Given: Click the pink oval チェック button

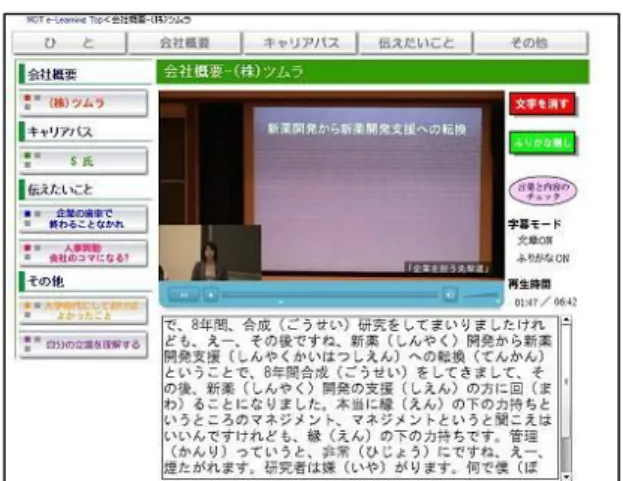Looking at the screenshot, I should (x=543, y=191).
